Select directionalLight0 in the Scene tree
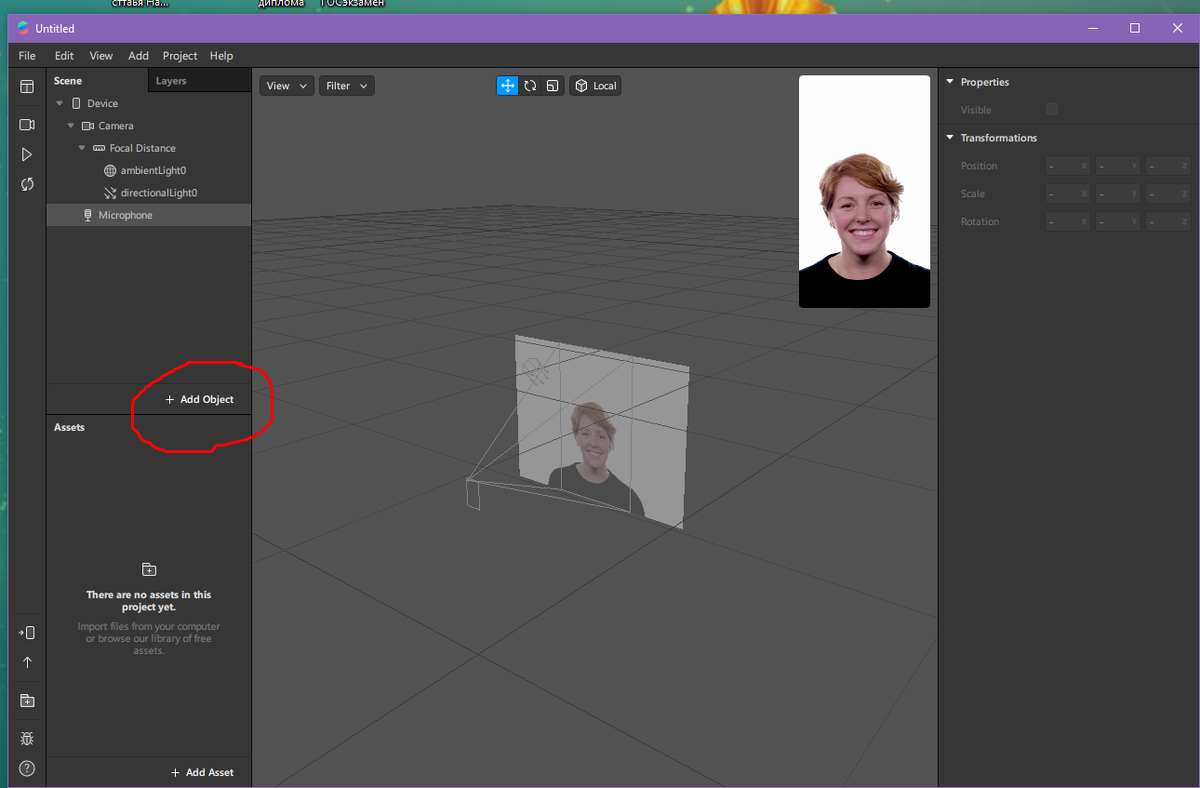1200x788 pixels. tap(149, 193)
